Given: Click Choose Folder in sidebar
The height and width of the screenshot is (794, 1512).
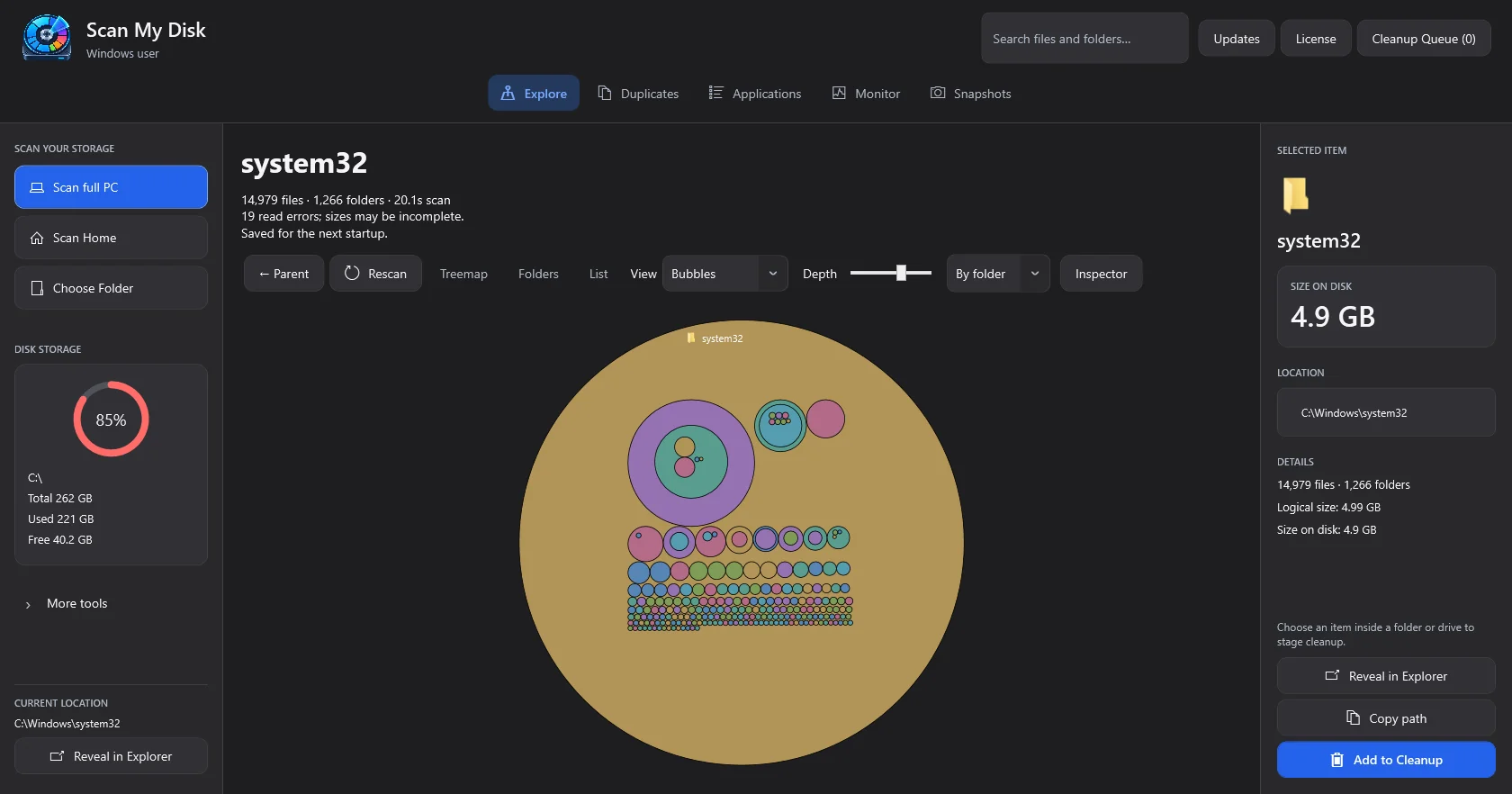Looking at the screenshot, I should point(111,288).
